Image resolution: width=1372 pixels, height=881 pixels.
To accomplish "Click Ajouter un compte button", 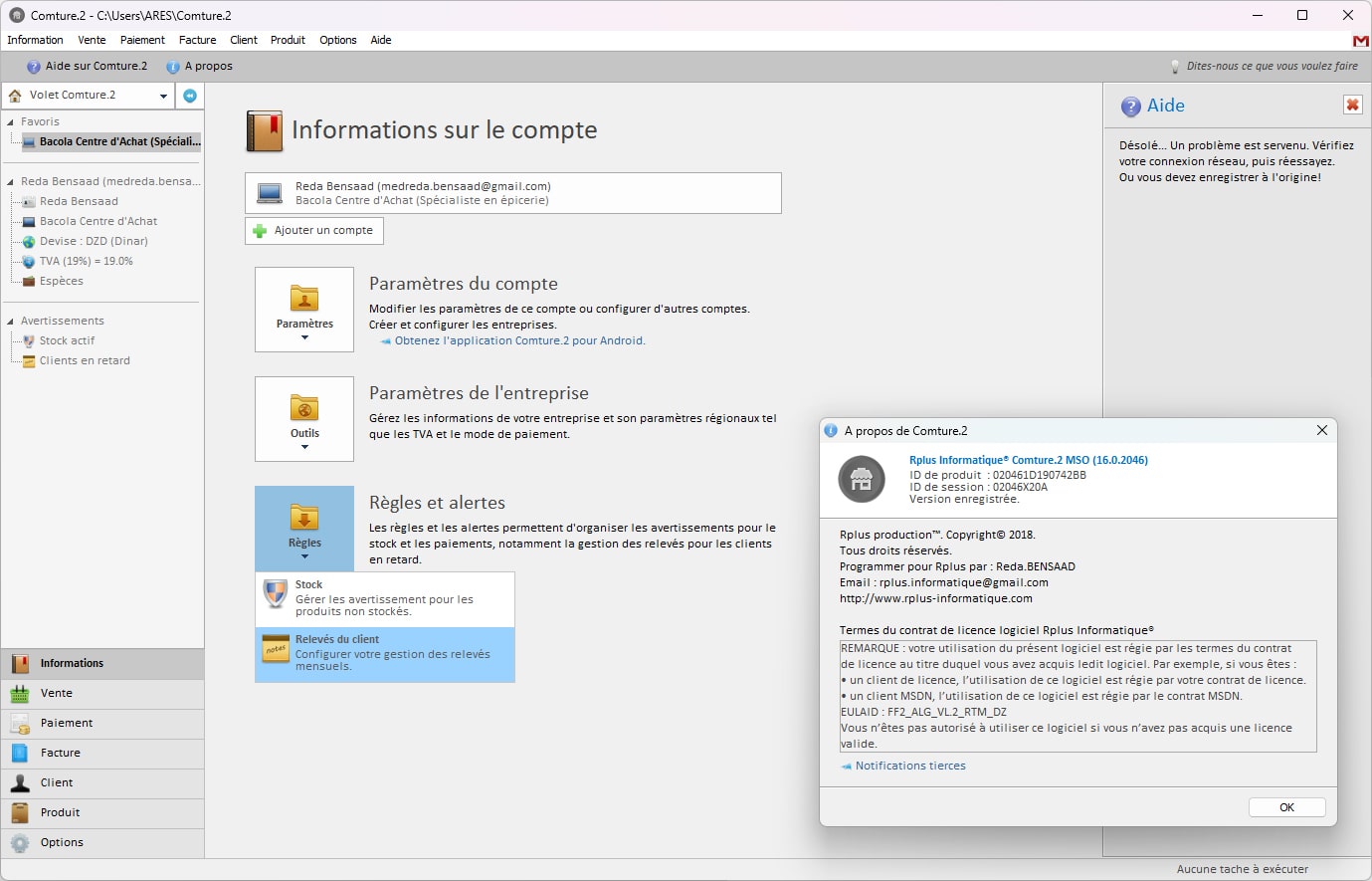I will pyautogui.click(x=314, y=231).
